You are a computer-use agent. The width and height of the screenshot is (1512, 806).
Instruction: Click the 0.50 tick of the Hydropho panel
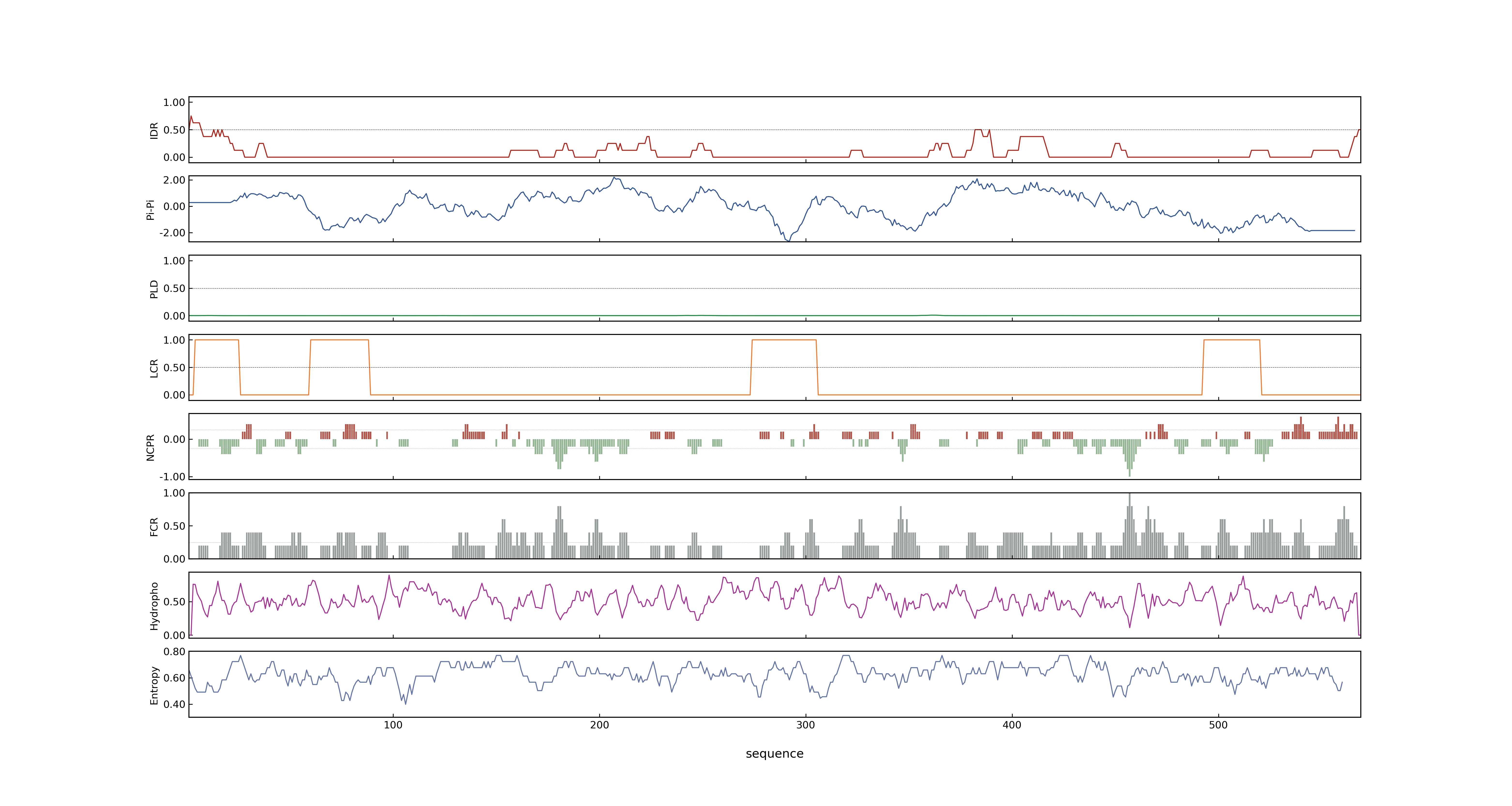click(x=174, y=602)
